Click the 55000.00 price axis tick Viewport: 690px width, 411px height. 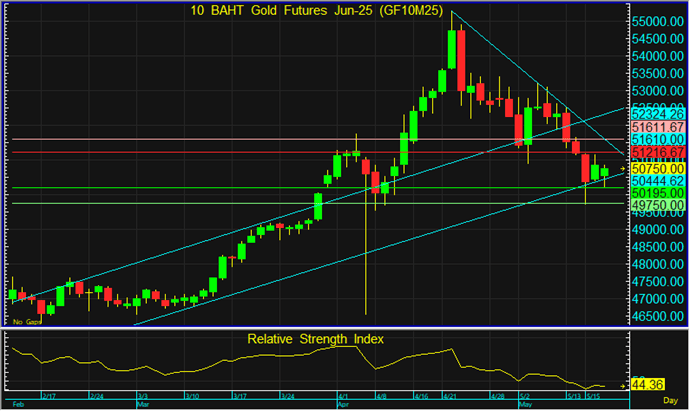click(x=657, y=21)
